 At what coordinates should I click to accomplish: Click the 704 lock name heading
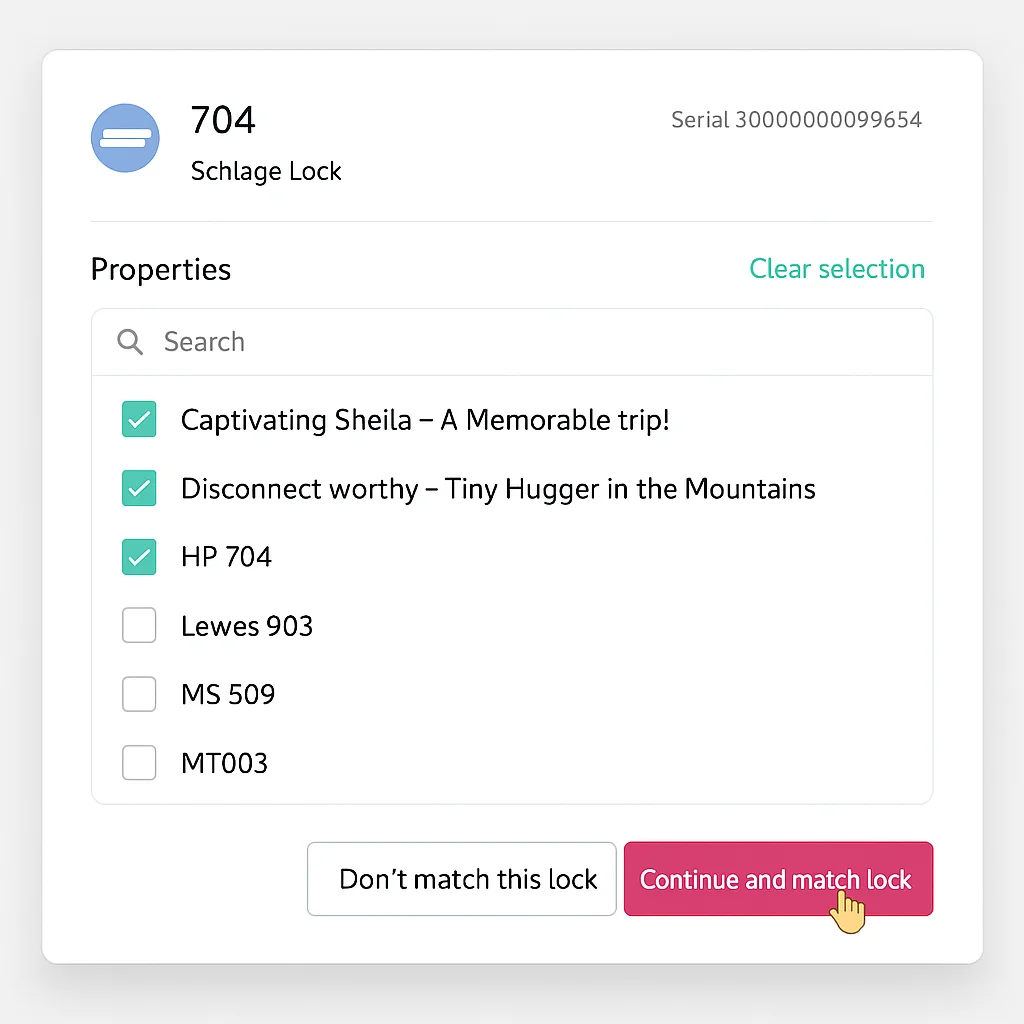click(223, 120)
